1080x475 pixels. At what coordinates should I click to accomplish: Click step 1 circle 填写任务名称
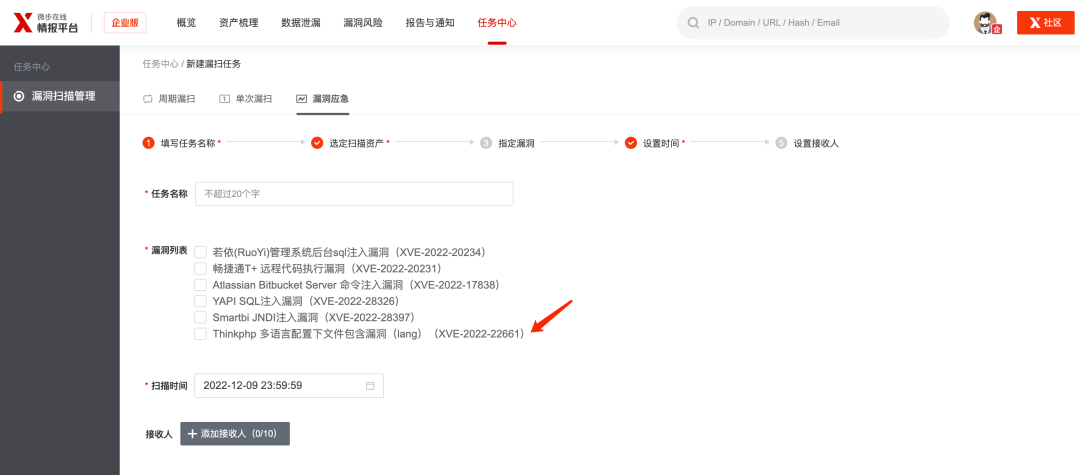(148, 143)
